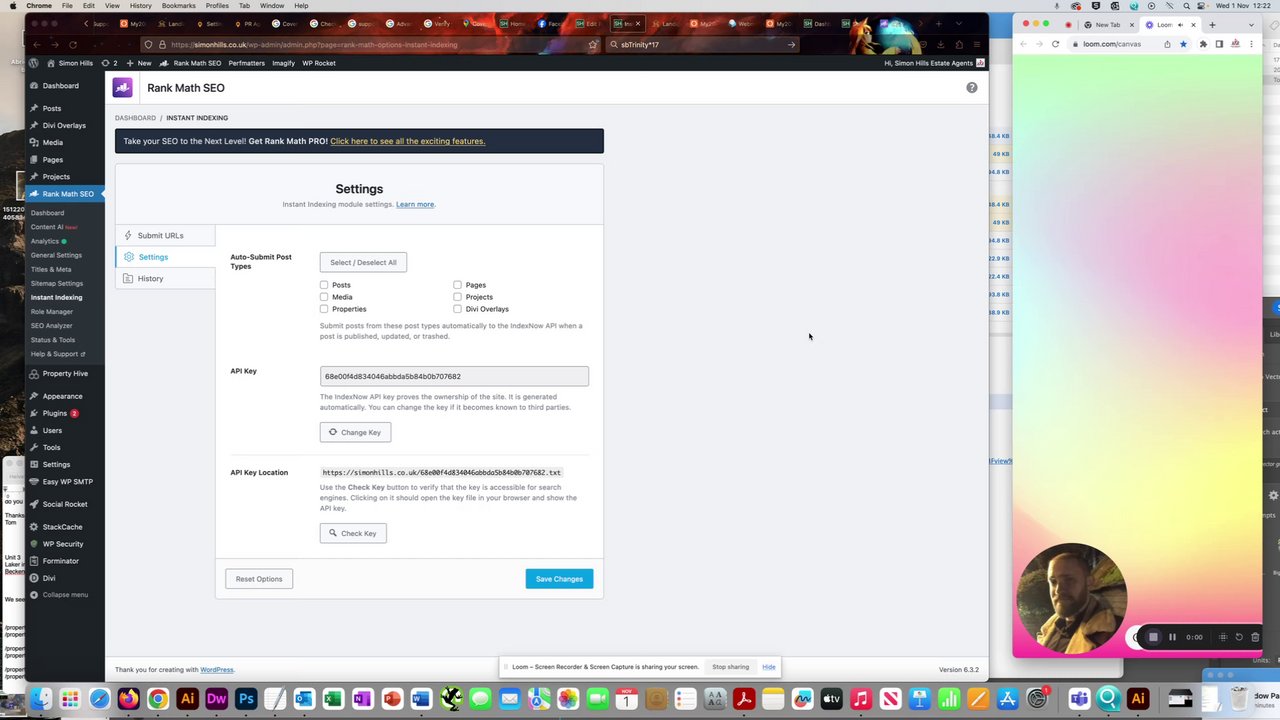Click the WordPress logo in the admin bar
Viewport: 1280px width, 720px height.
(x=33, y=63)
